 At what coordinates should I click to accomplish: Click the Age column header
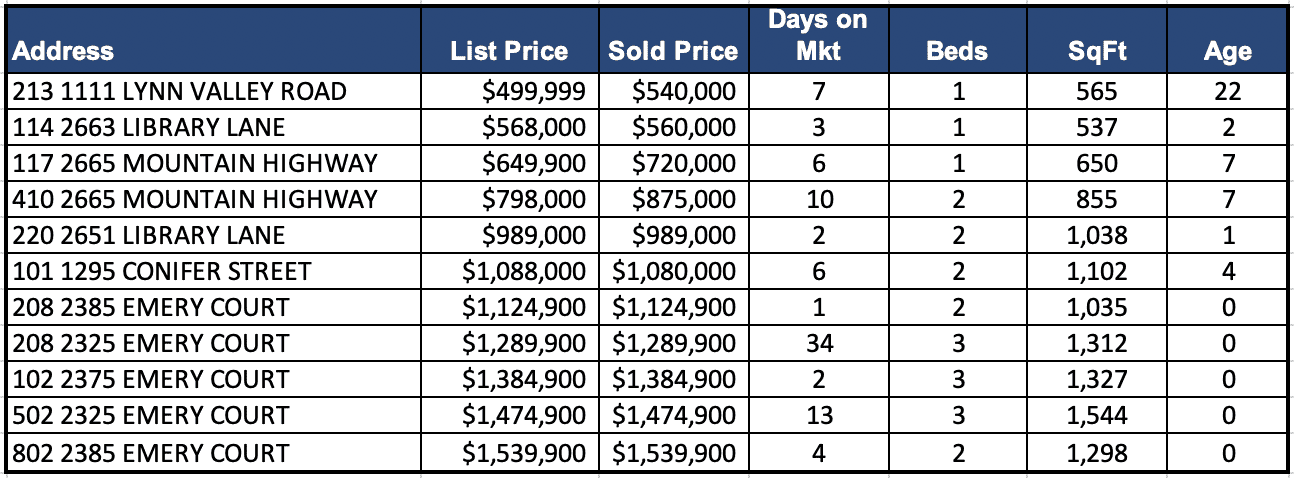coord(1228,51)
